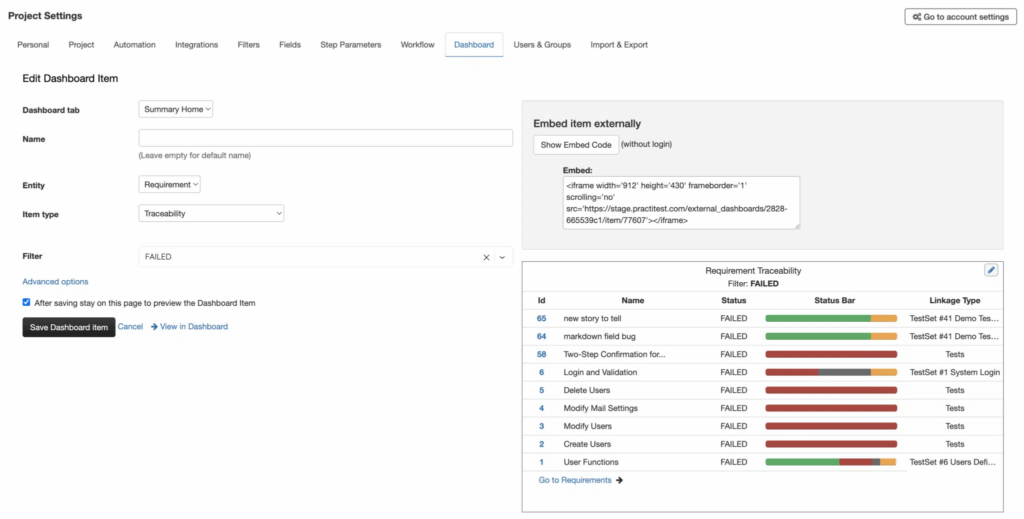Open the Dashboard tab dropdown showing Summary Home

tap(176, 110)
